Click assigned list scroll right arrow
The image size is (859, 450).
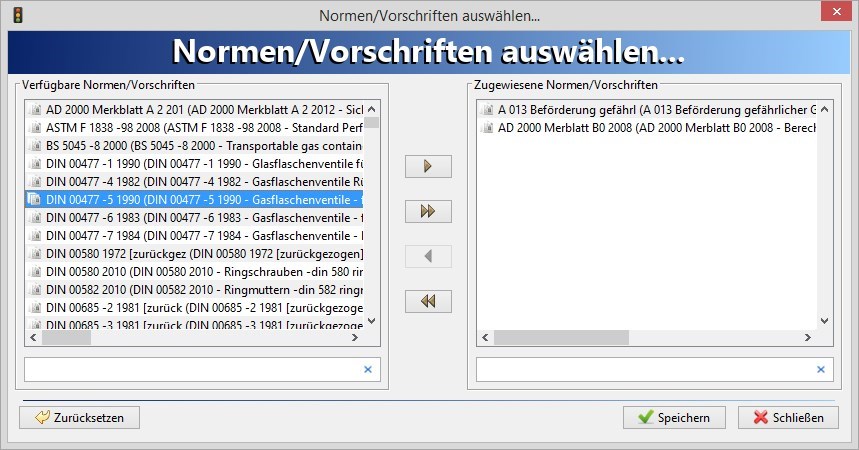click(808, 338)
